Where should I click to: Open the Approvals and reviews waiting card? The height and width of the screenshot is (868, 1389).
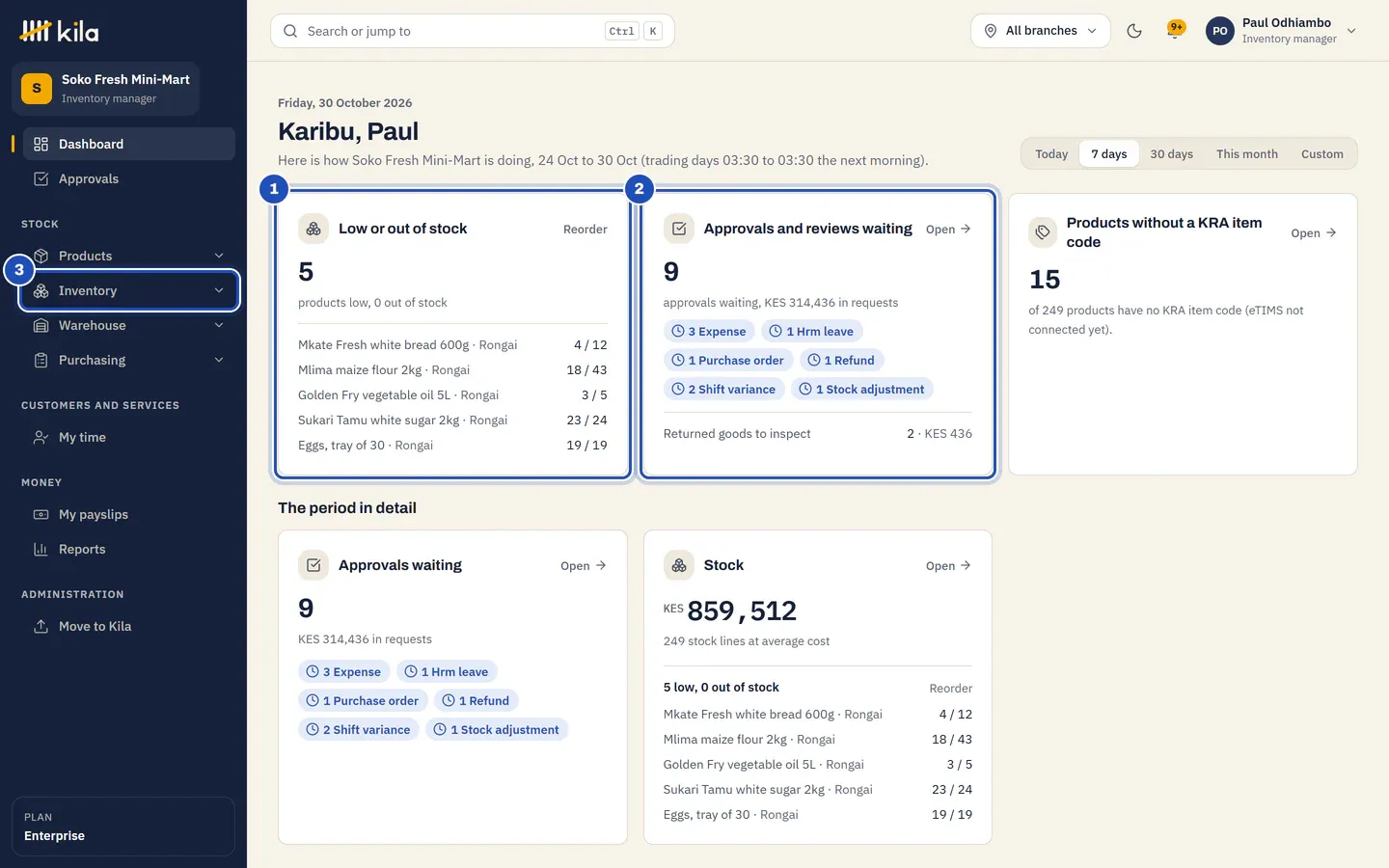(x=948, y=230)
